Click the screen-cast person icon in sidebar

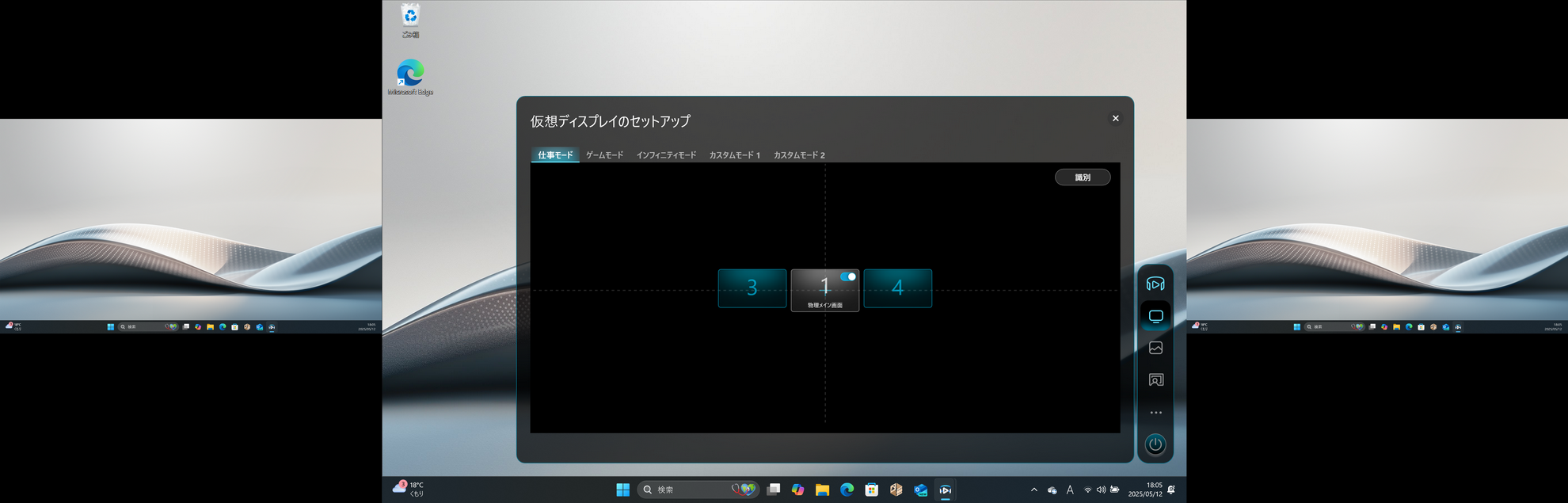[1155, 380]
